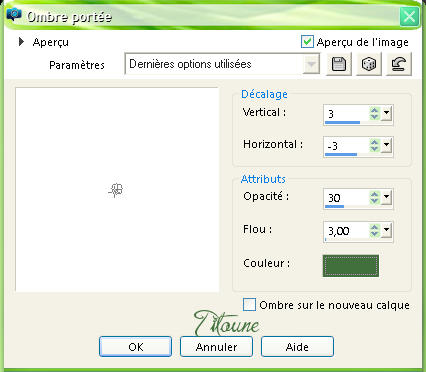Toggle the Aperçu de l'image checkbox
The width and height of the screenshot is (426, 372).
(307, 42)
